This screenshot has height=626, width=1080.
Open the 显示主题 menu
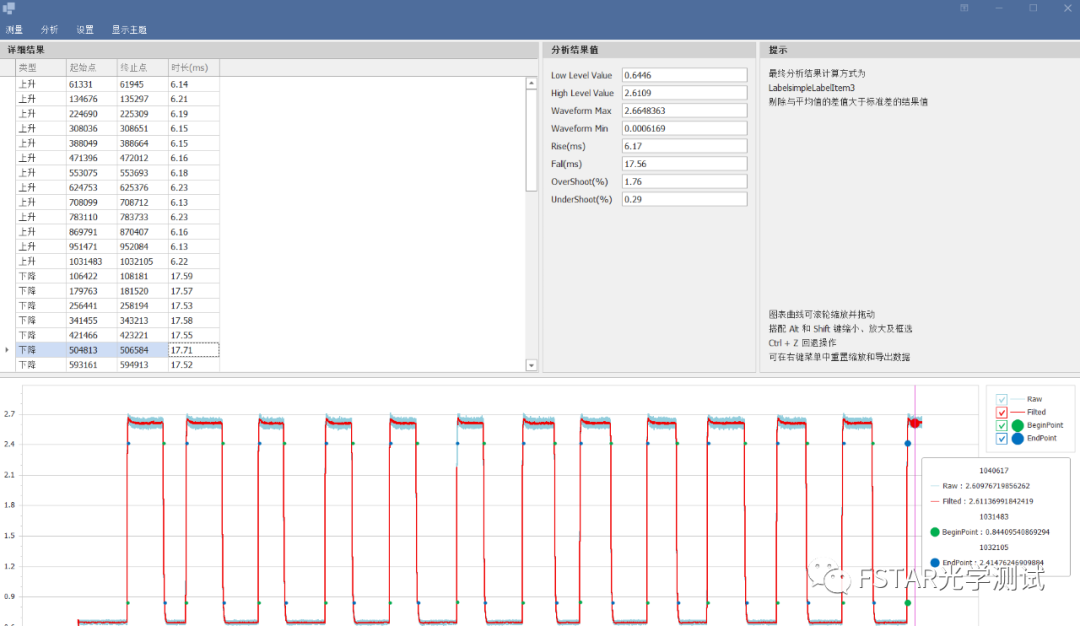128,30
